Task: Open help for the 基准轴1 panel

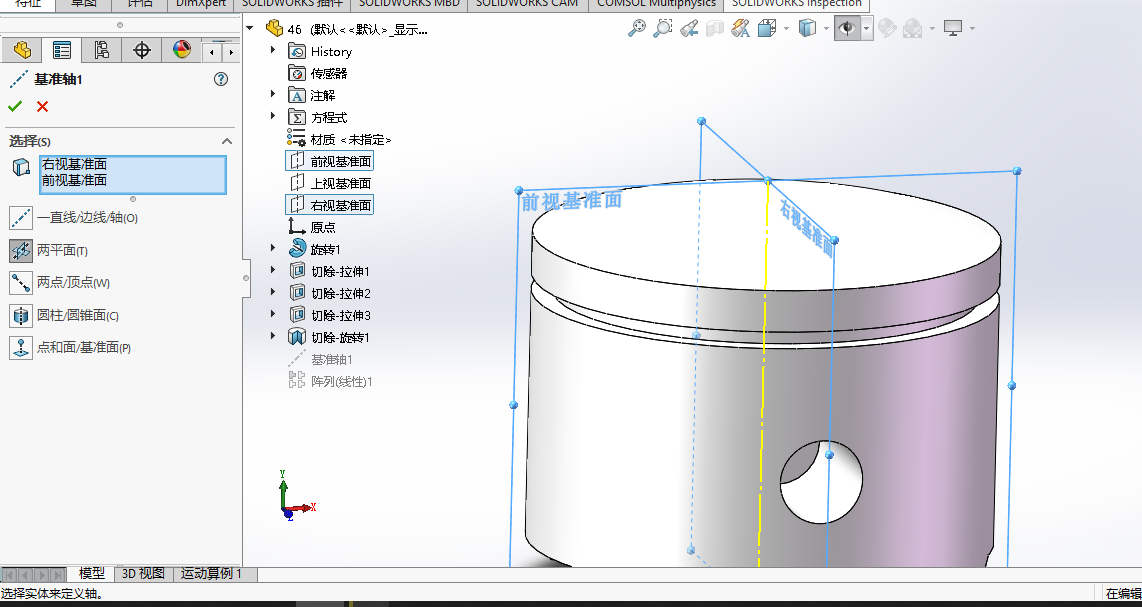Action: click(221, 79)
